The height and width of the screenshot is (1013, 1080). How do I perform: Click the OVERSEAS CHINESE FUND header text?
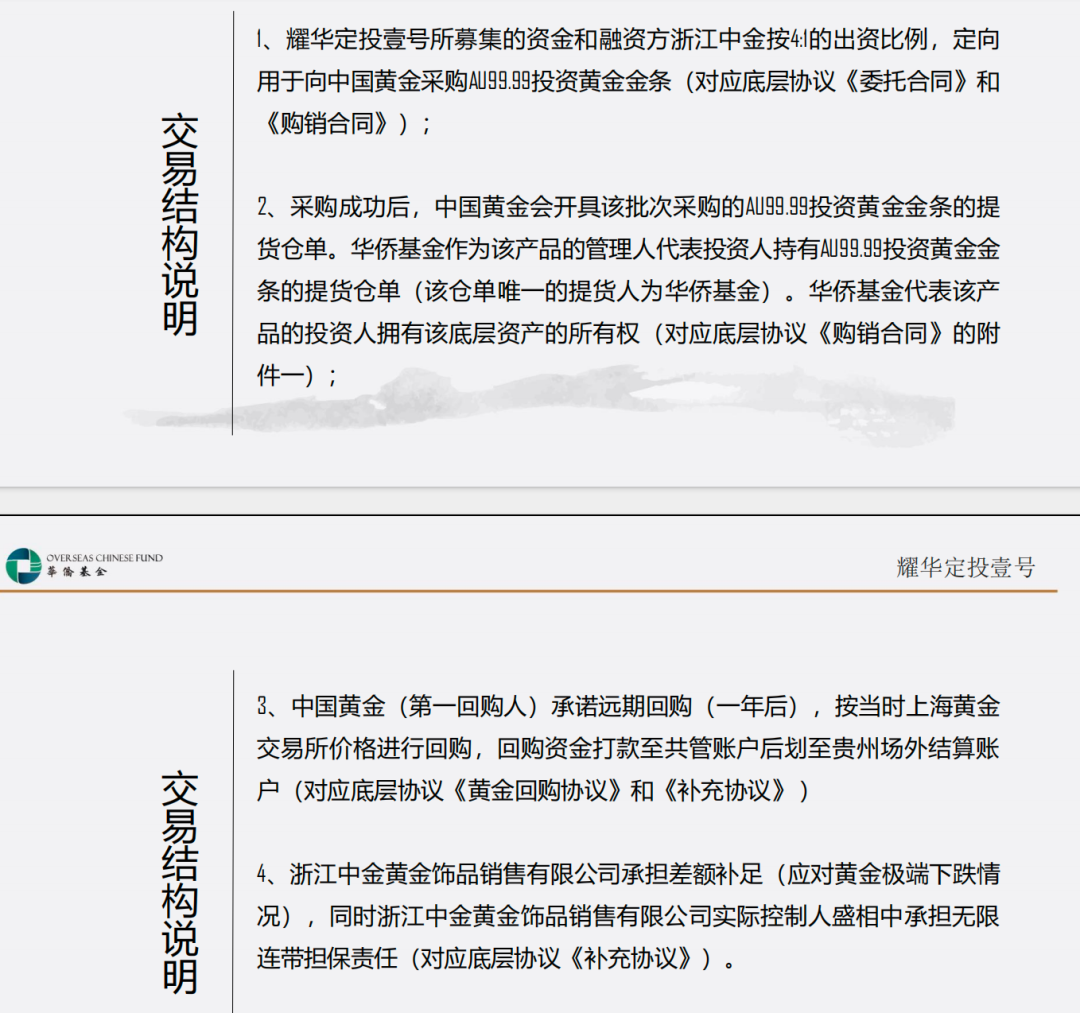[105, 558]
